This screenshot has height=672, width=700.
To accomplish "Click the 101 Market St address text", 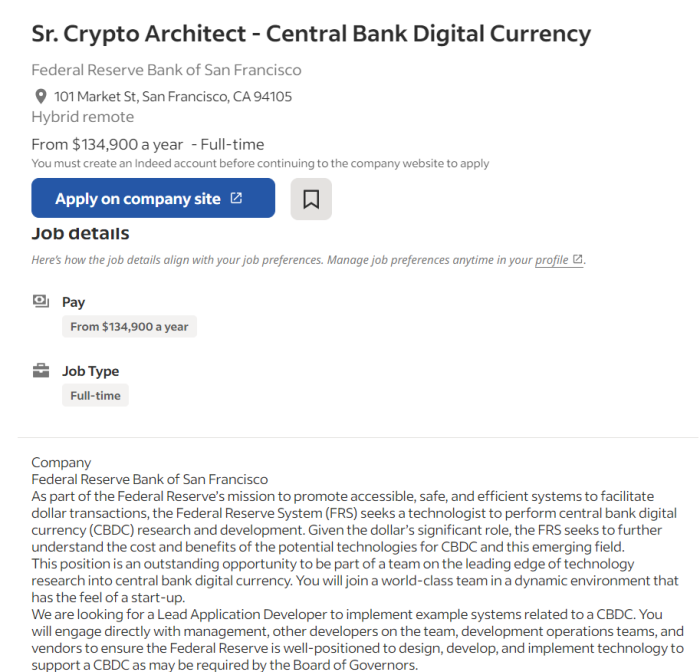I will click(173, 96).
